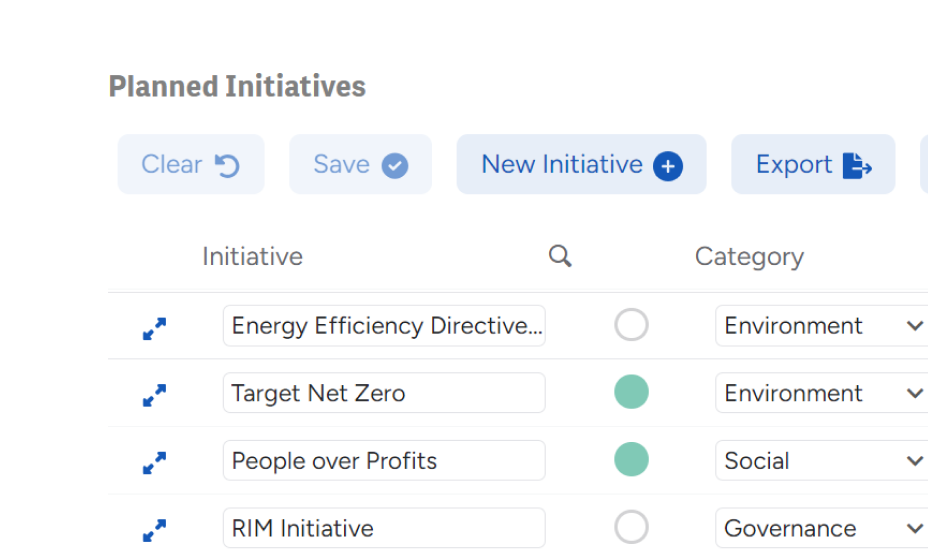Toggle green status circle for People over Profits
The image size is (928, 560).
tap(631, 459)
